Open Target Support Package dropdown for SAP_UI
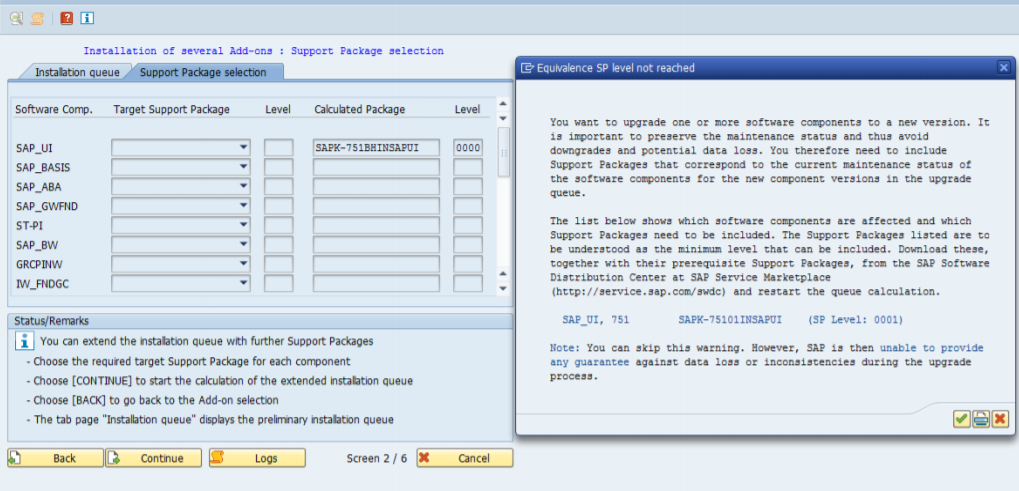1019x491 pixels. (x=244, y=147)
